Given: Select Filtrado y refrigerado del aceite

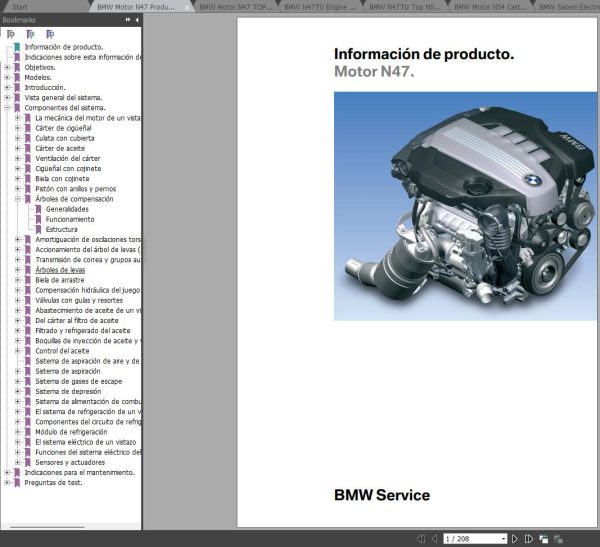Looking at the screenshot, I should point(83,331).
